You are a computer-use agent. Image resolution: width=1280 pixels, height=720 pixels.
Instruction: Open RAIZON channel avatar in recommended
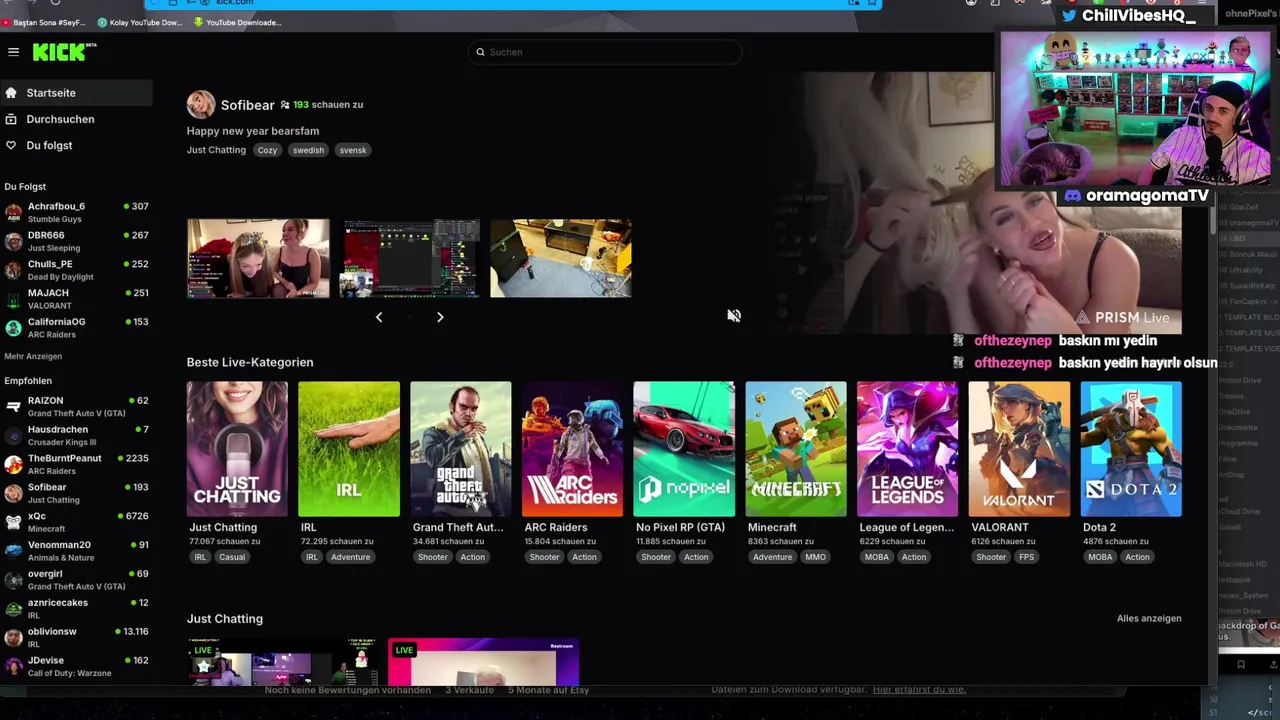point(13,406)
